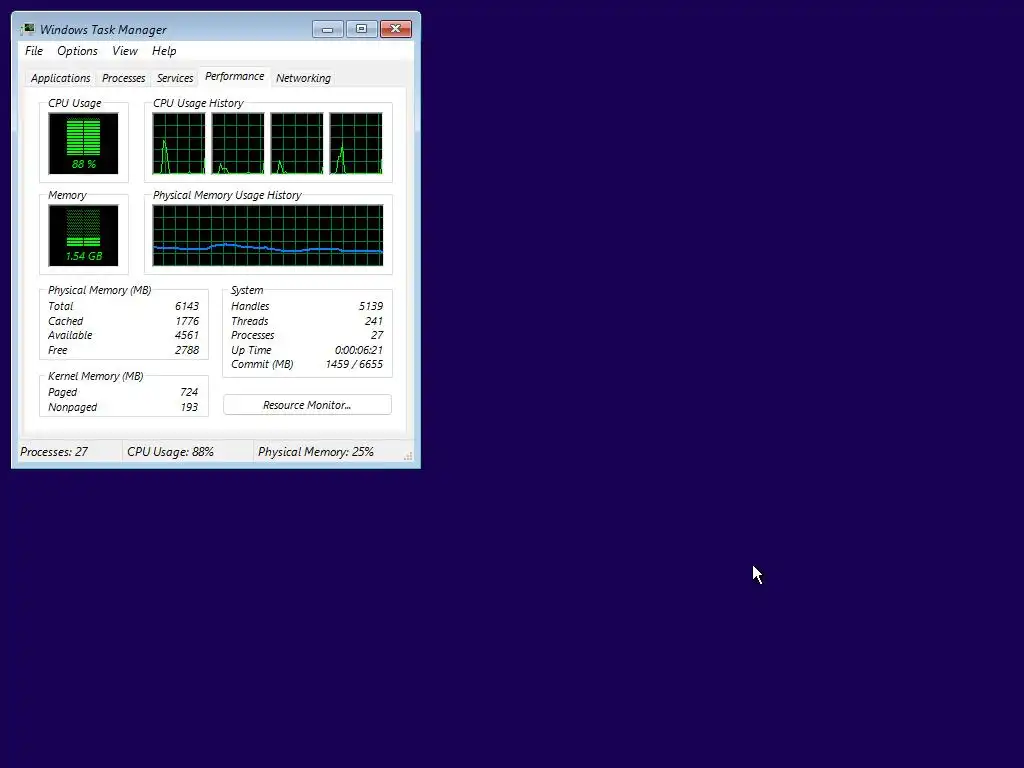The width and height of the screenshot is (1024, 768).
Task: Click the Available memory value 4561
Action: (x=187, y=336)
